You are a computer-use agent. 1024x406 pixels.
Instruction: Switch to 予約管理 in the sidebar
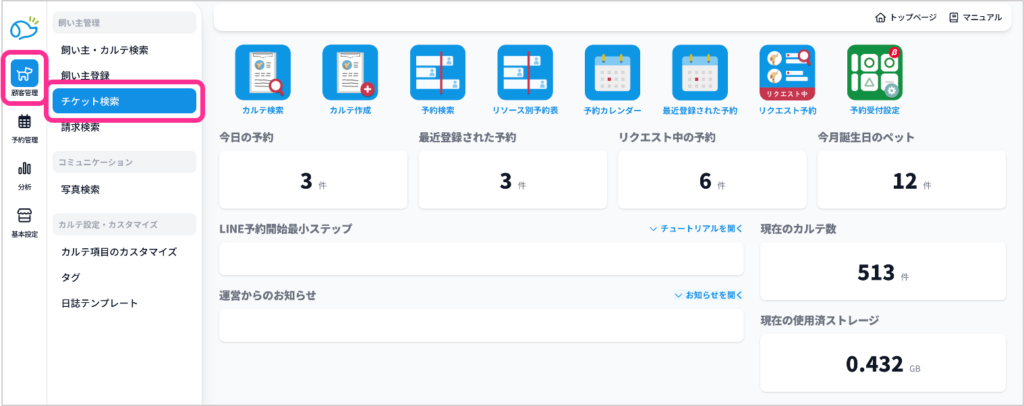(x=24, y=130)
